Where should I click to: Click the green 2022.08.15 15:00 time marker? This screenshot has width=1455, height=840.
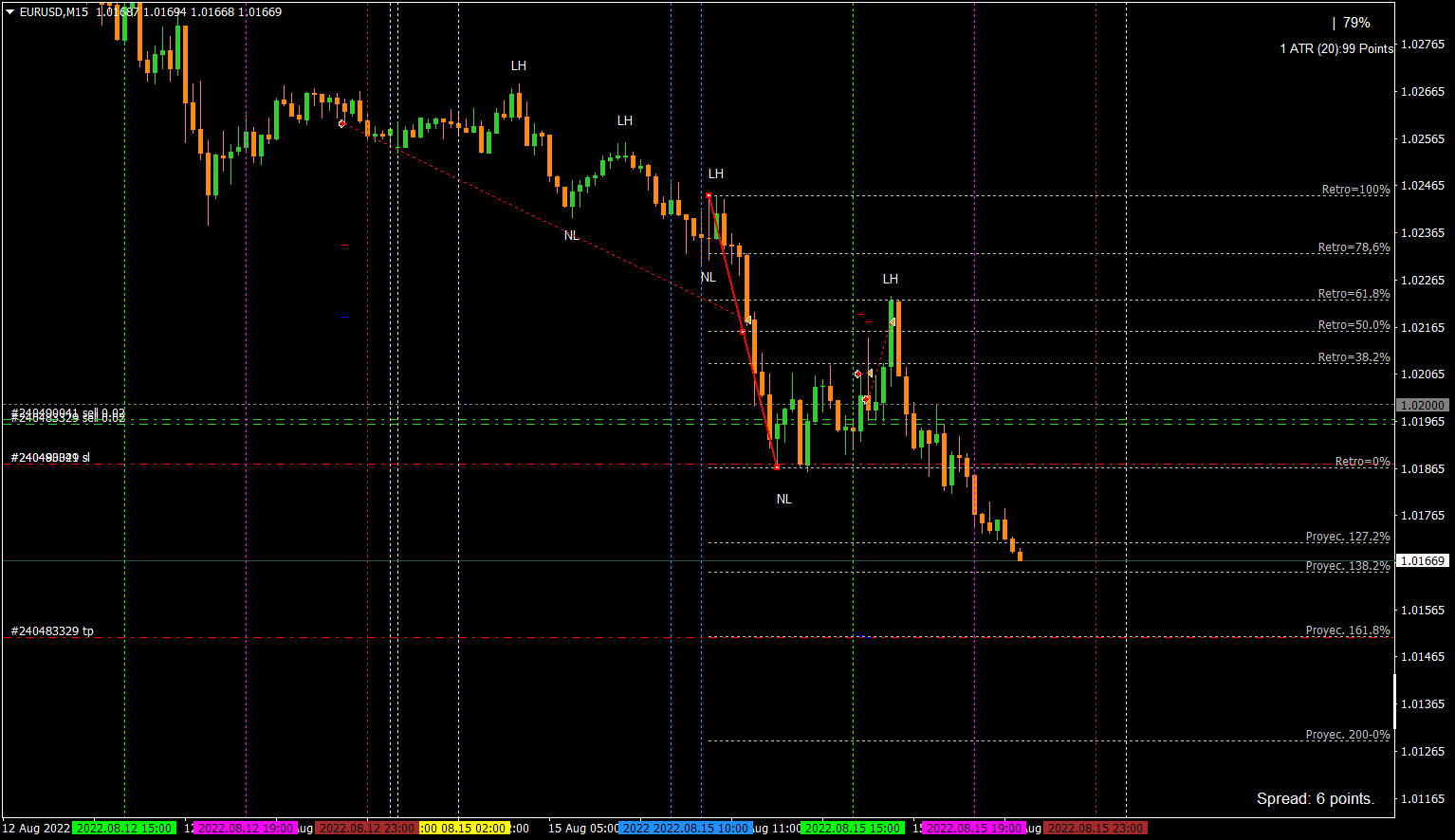853,829
